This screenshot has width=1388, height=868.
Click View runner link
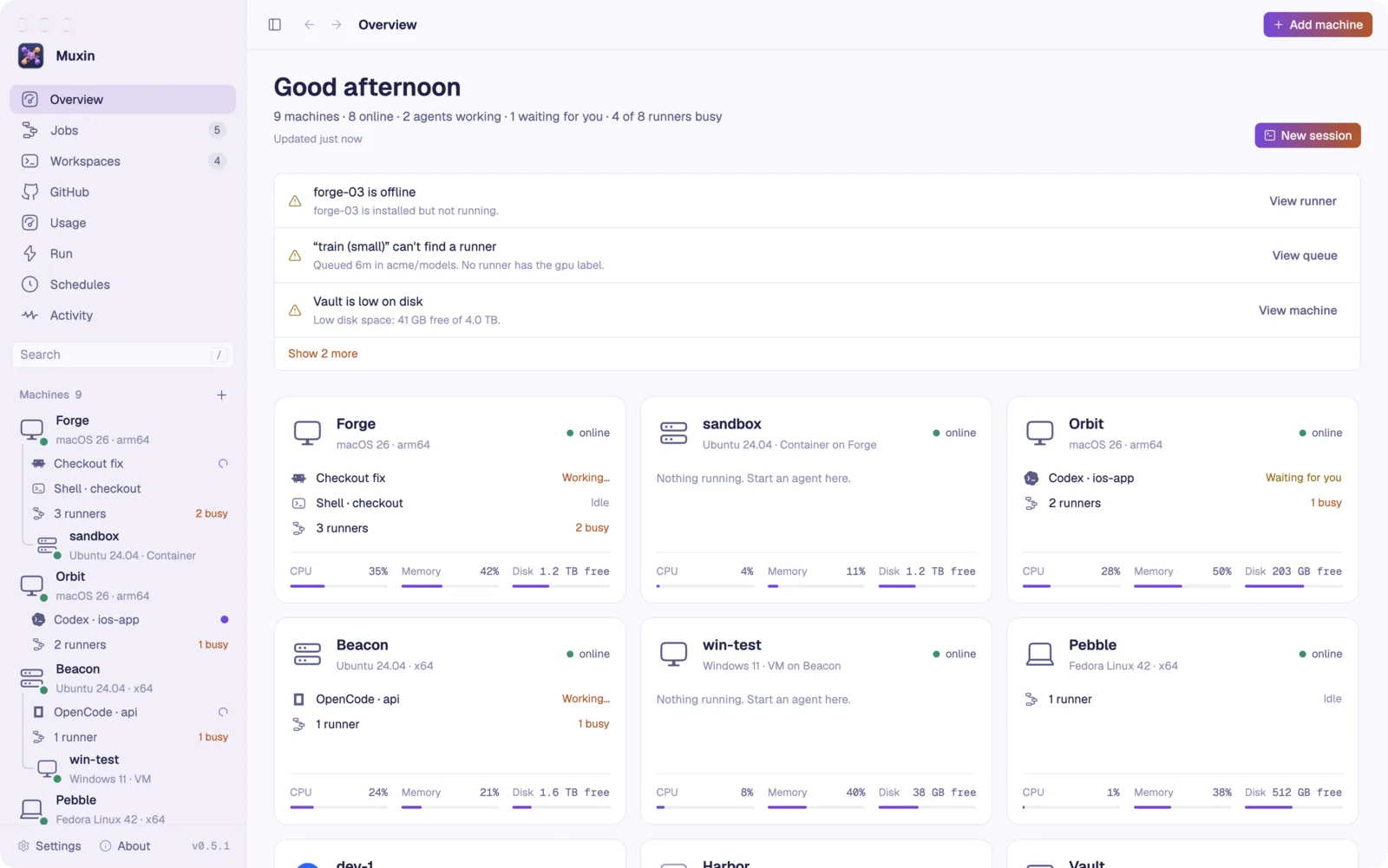(x=1302, y=201)
